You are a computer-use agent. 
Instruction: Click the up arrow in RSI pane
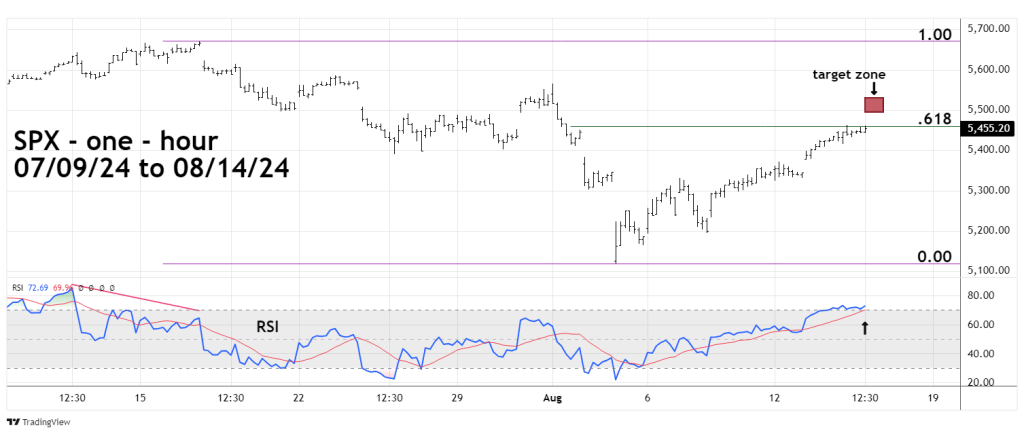[865, 326]
